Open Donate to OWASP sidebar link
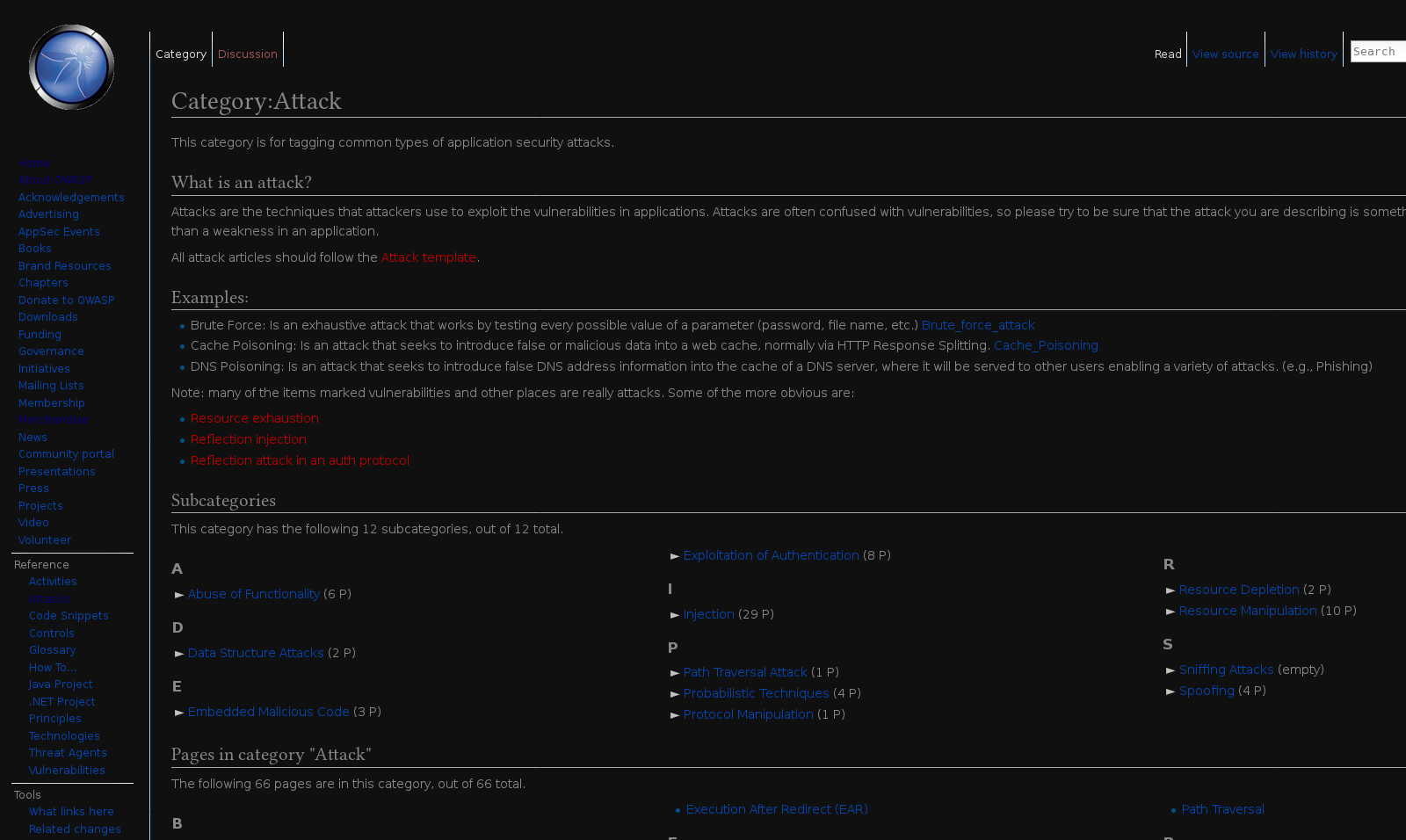The width and height of the screenshot is (1406, 840). [x=67, y=301]
